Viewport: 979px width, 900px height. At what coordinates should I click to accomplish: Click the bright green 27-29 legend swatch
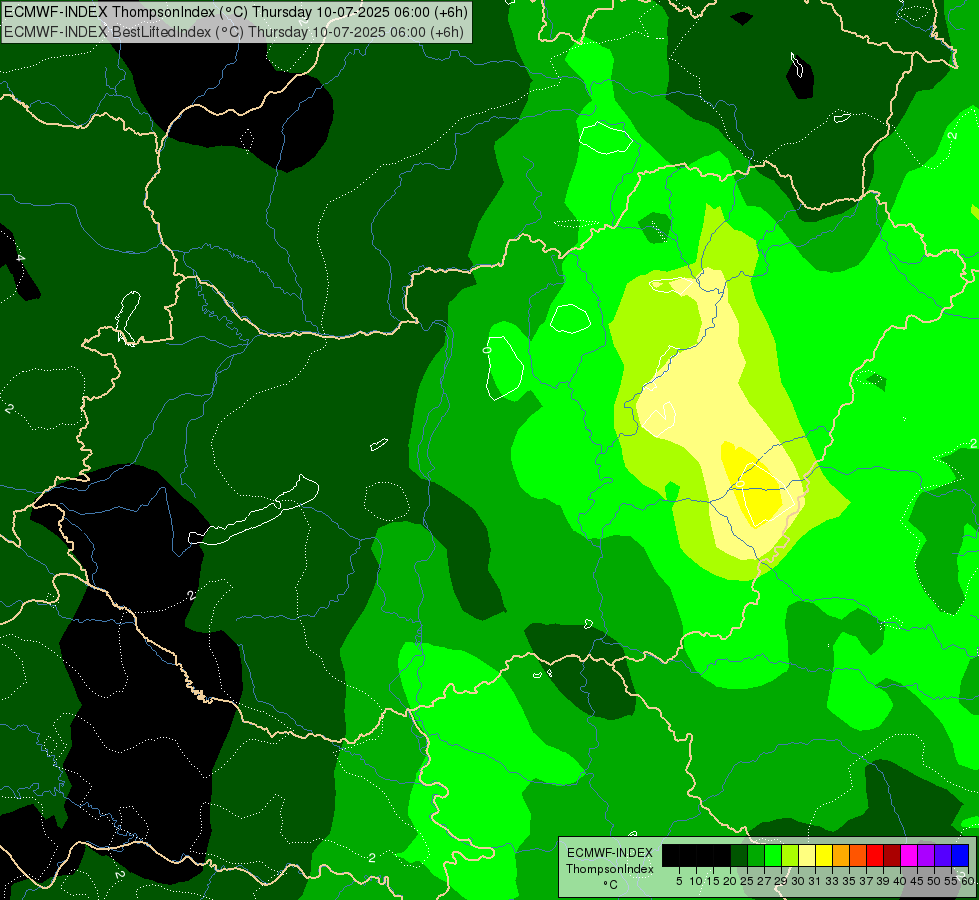[x=773, y=855]
